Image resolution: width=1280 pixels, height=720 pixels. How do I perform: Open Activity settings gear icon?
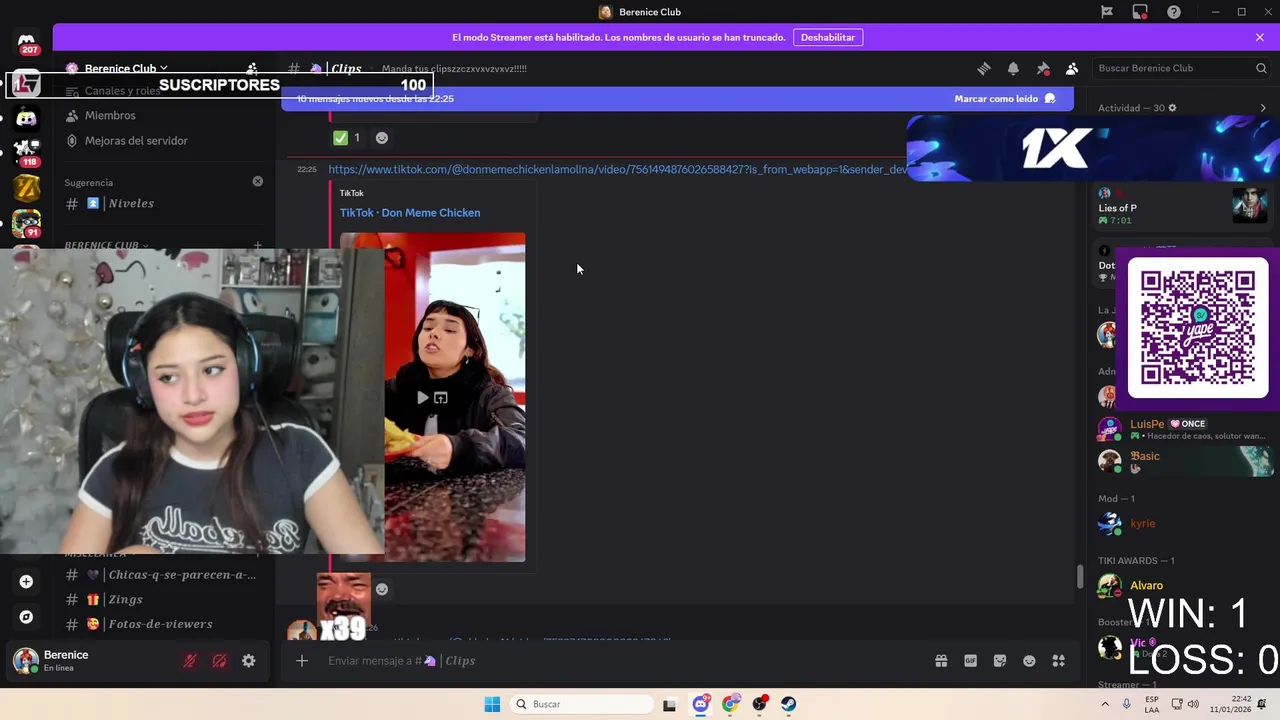1173,108
